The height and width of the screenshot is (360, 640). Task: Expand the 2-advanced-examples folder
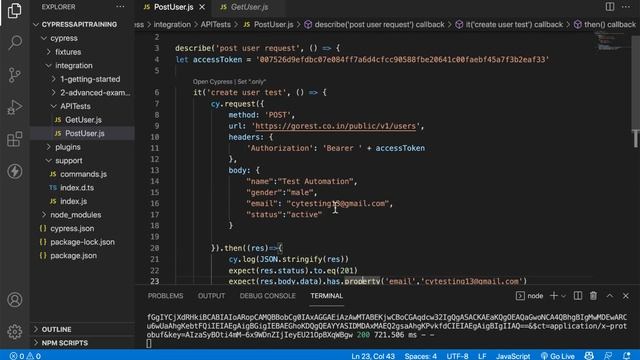(x=95, y=93)
